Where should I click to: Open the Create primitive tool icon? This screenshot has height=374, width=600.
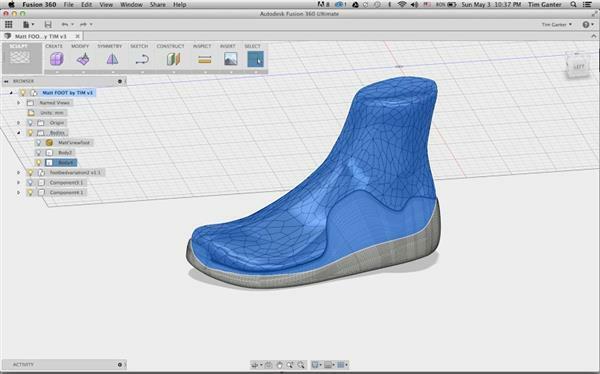(x=57, y=59)
